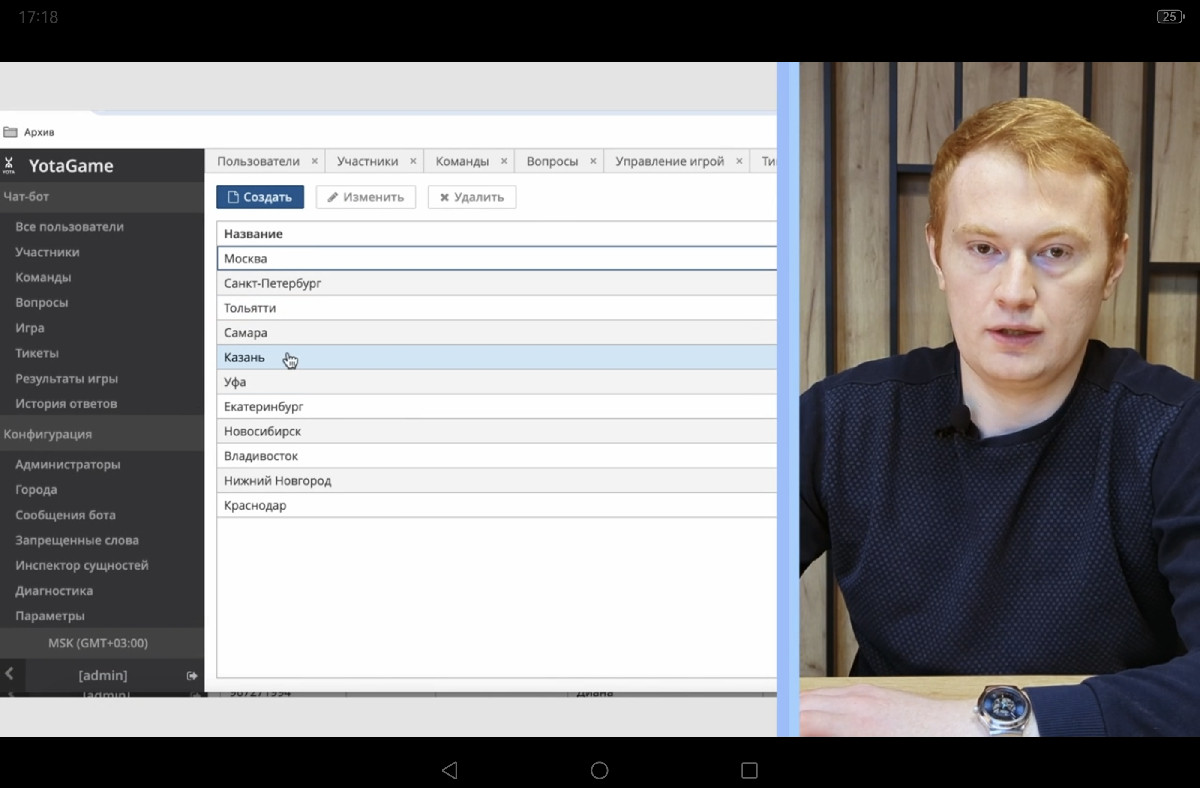
Task: Tap the Android recent apps button
Action: pyautogui.click(x=749, y=770)
